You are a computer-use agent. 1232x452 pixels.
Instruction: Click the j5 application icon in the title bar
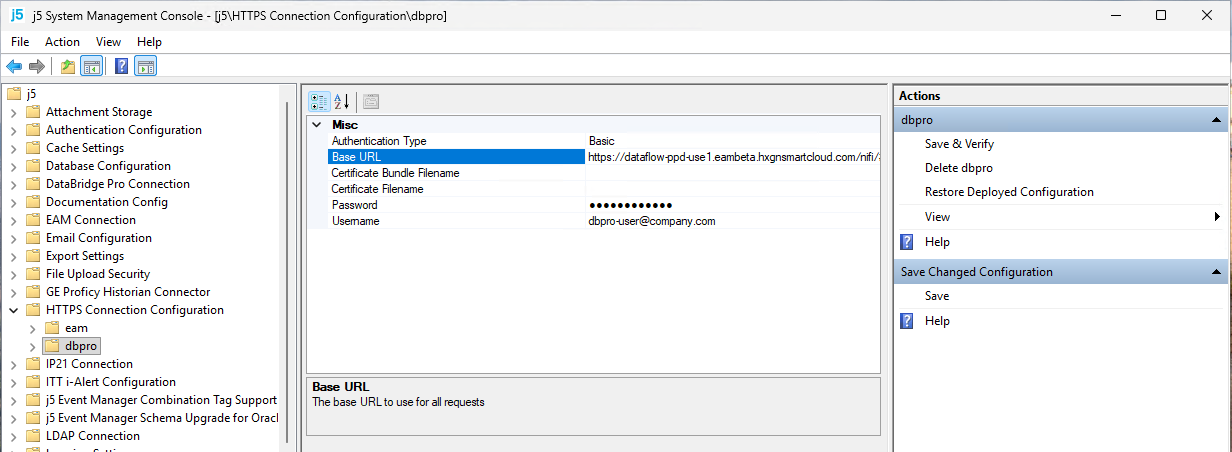(x=17, y=15)
